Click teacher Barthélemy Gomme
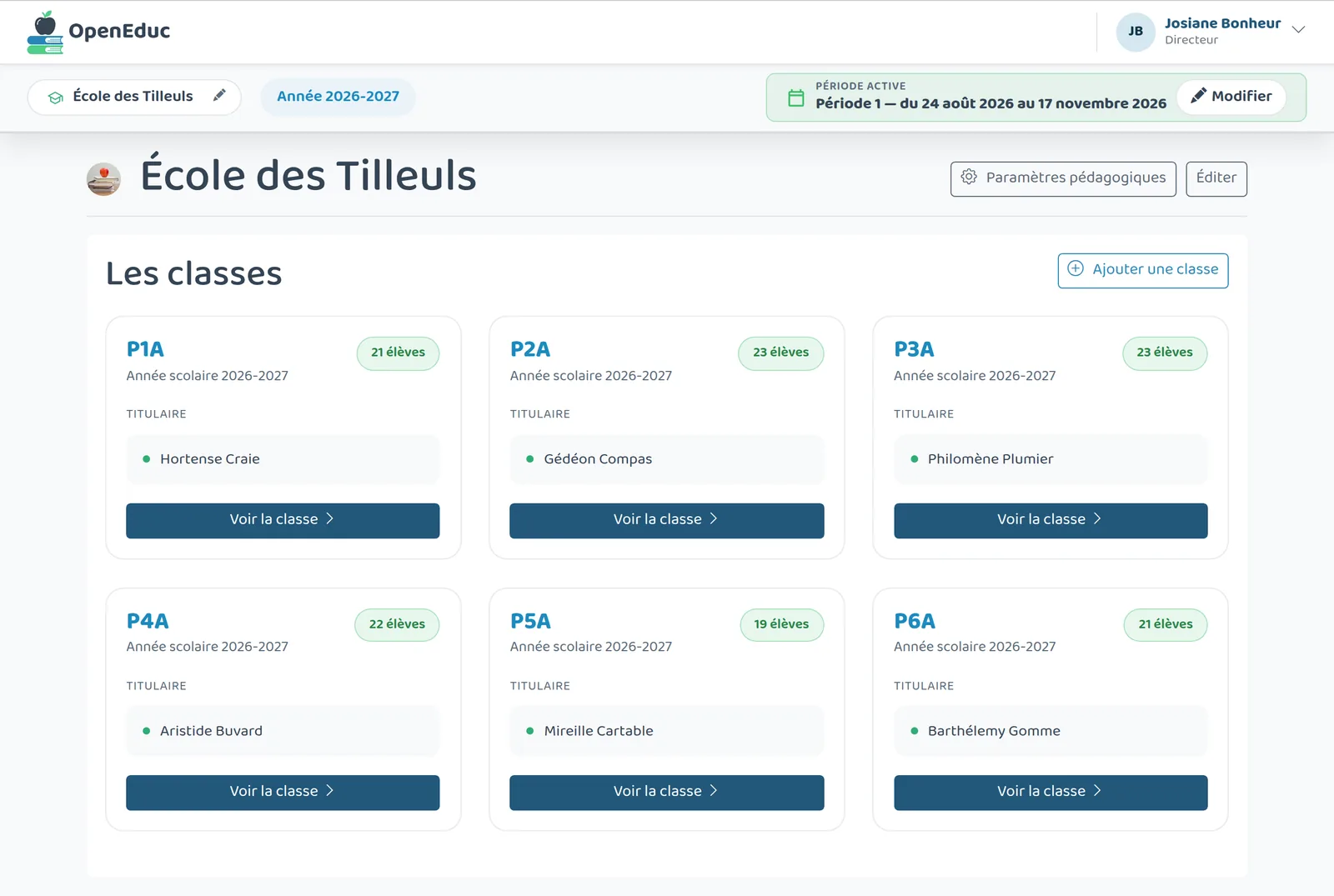Image resolution: width=1334 pixels, height=896 pixels. (x=994, y=731)
